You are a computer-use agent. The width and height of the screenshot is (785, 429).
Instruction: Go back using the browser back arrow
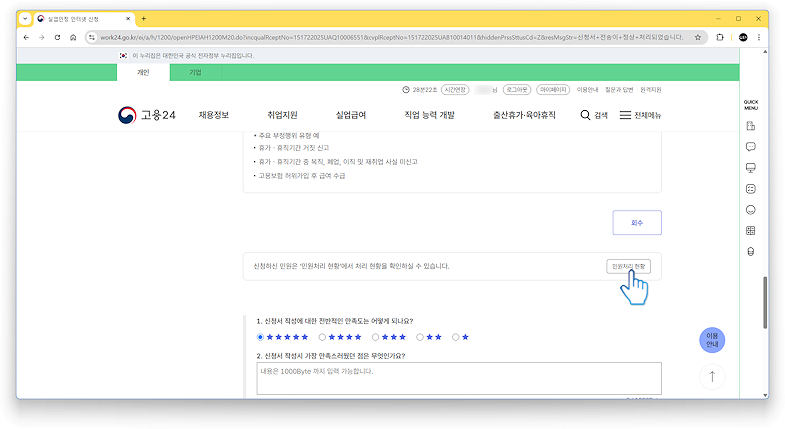26,38
